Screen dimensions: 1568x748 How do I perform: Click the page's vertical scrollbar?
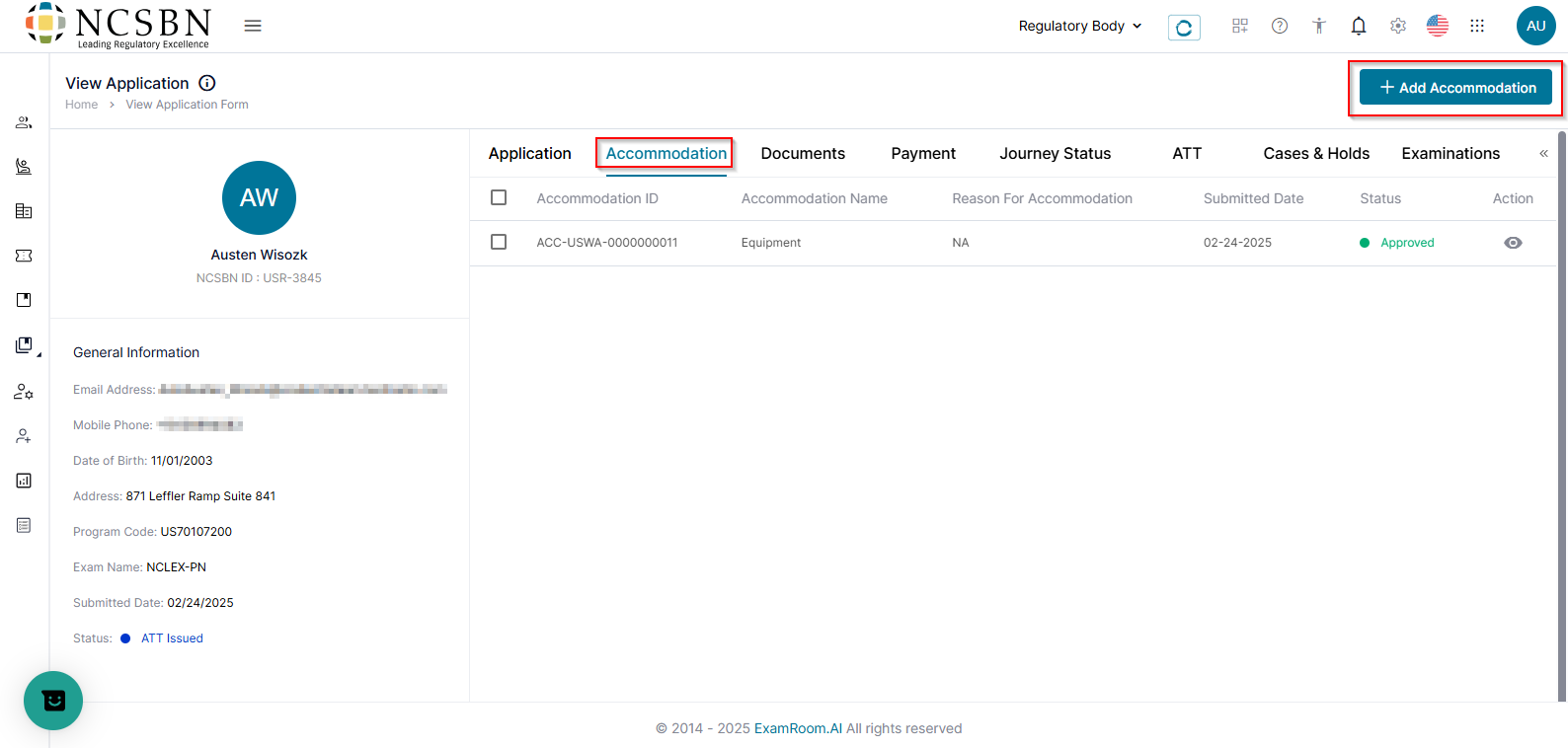point(1562,414)
